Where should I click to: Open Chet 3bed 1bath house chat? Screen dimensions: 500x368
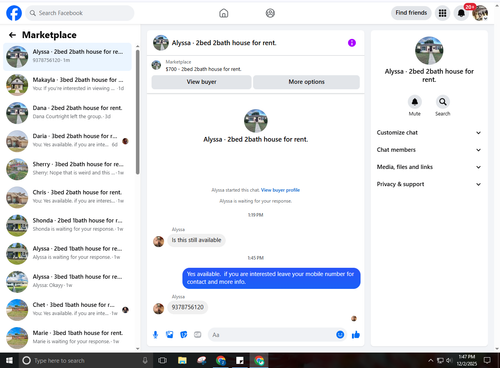pyautogui.click(x=67, y=310)
